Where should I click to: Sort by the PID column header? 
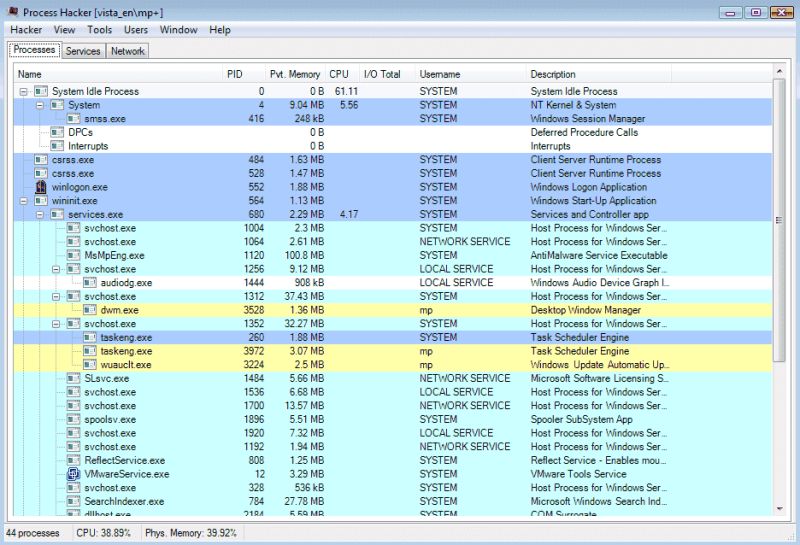pos(244,75)
